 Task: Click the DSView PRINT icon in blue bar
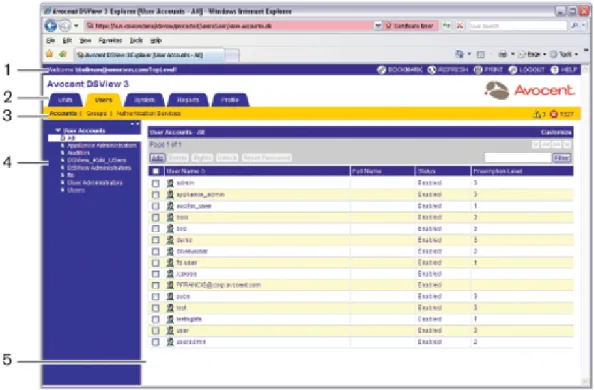[478, 70]
